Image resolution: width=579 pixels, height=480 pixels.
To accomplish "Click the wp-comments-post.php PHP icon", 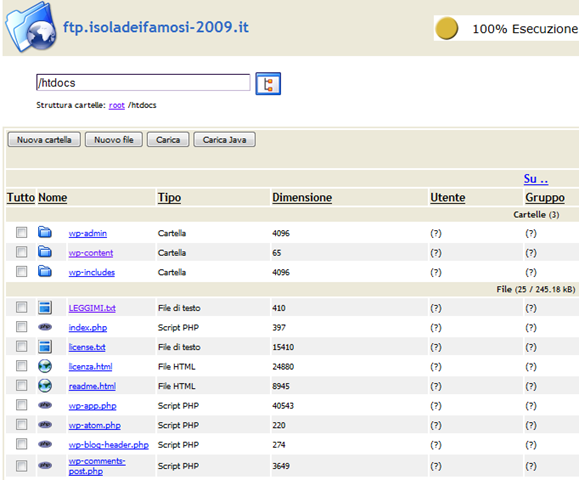I will click(x=45, y=465).
